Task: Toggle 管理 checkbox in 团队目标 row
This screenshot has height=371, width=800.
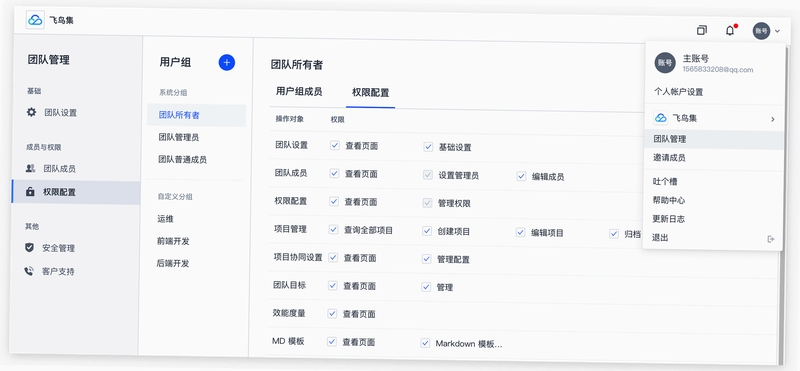Action: pyautogui.click(x=426, y=287)
